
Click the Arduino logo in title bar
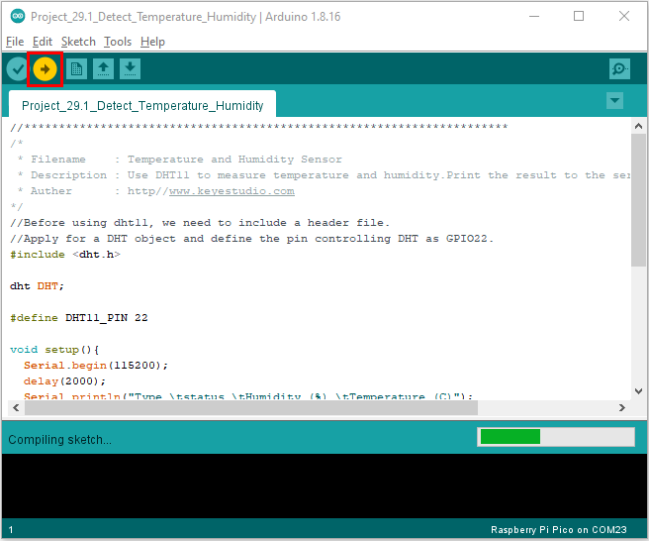coord(17,16)
